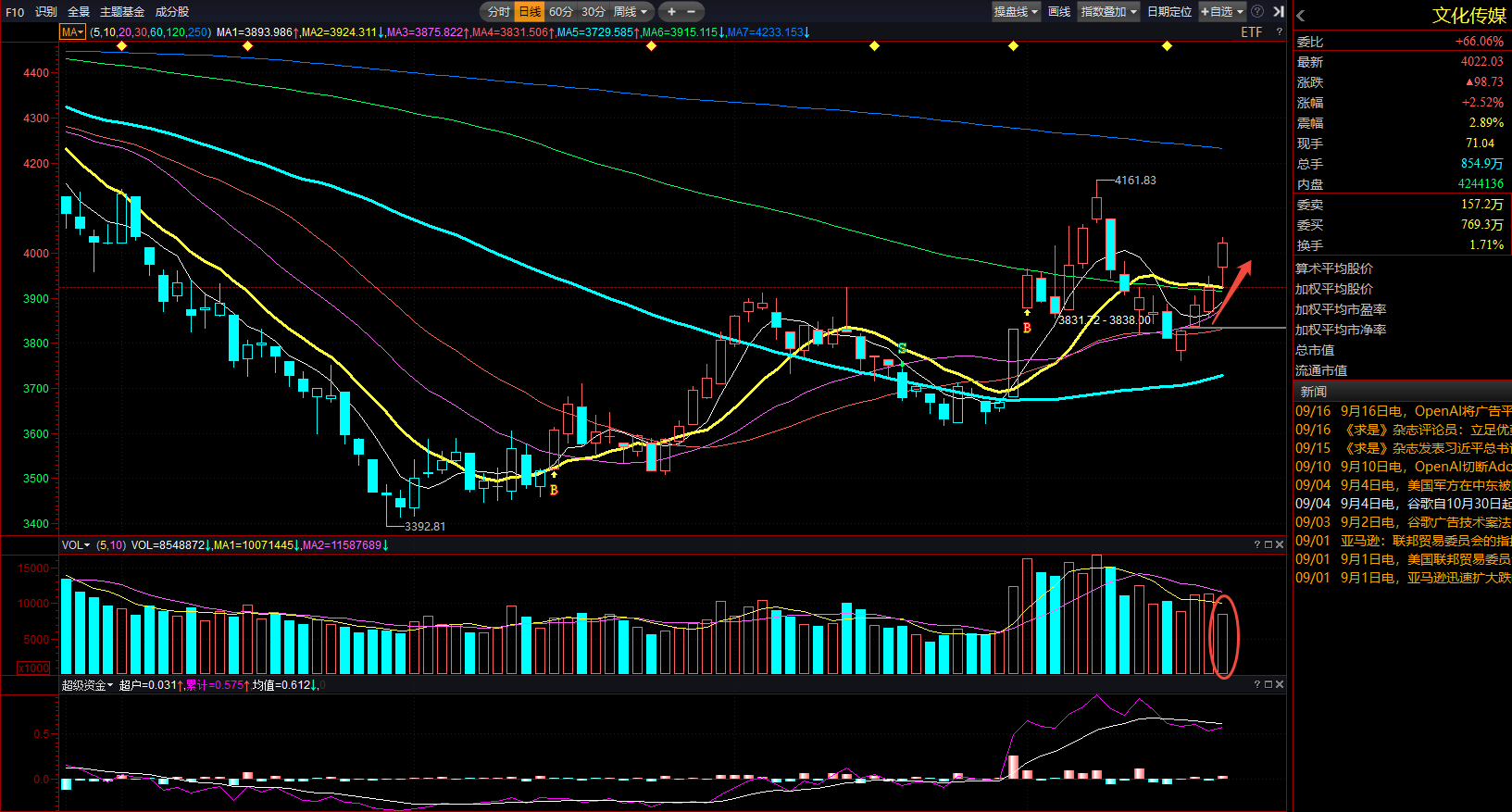
Task: Close the 超级资金 indicator pane
Action: pos(1280,684)
